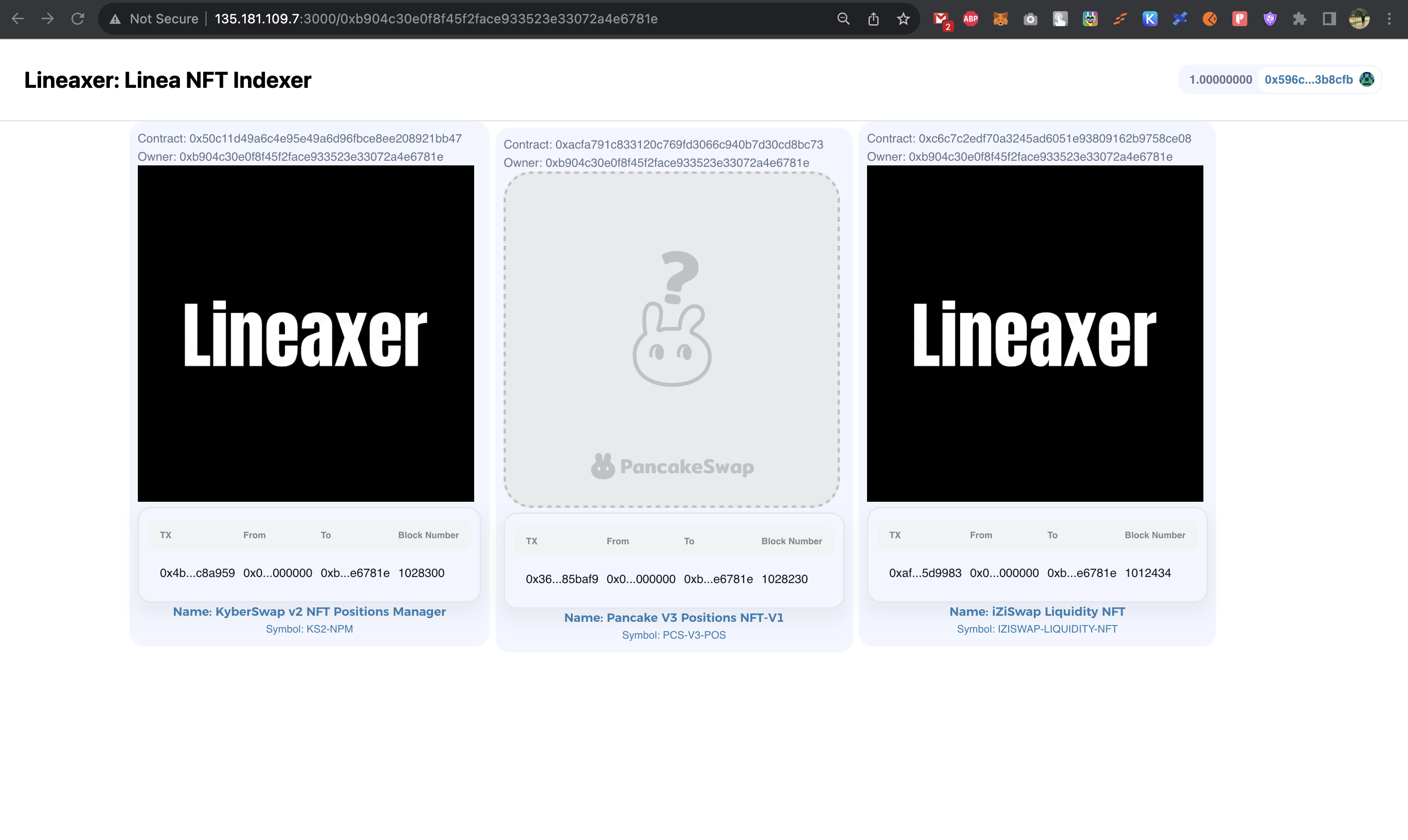Click TX hash 0xaf...5d9983
Image resolution: width=1408 pixels, height=840 pixels.
click(x=925, y=573)
